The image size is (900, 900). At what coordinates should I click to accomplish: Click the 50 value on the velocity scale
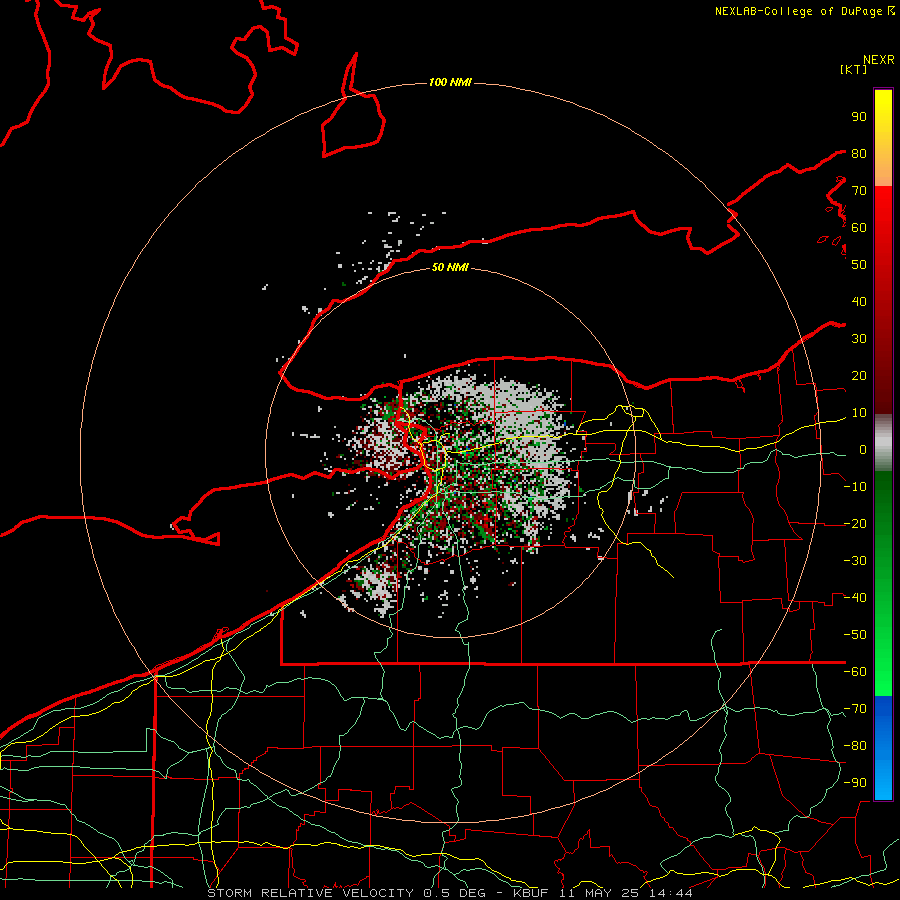[859, 265]
